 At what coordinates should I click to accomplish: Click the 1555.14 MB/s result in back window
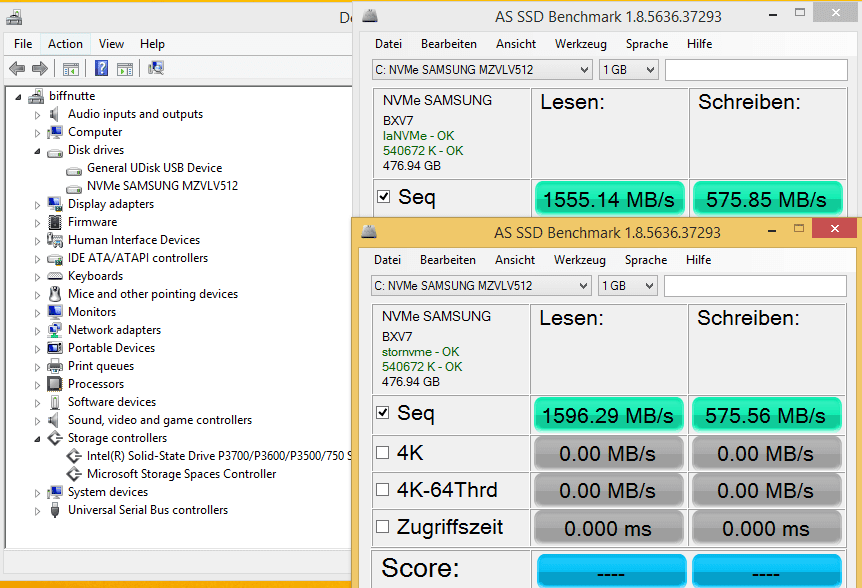pos(609,199)
